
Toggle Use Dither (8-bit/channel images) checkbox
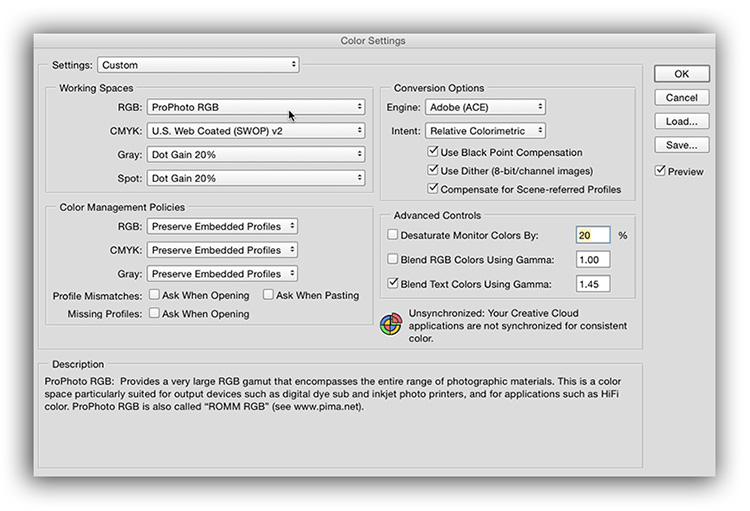click(x=433, y=170)
